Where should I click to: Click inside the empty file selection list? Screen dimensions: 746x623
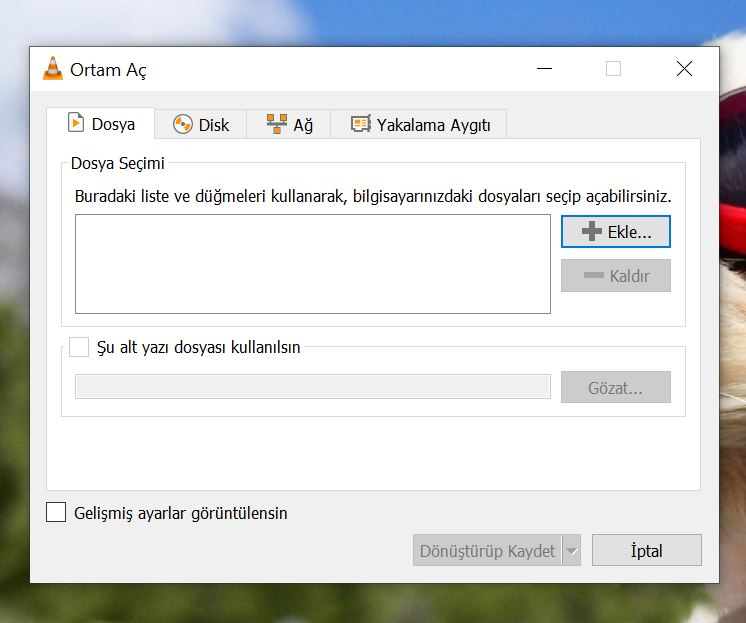[x=312, y=264]
